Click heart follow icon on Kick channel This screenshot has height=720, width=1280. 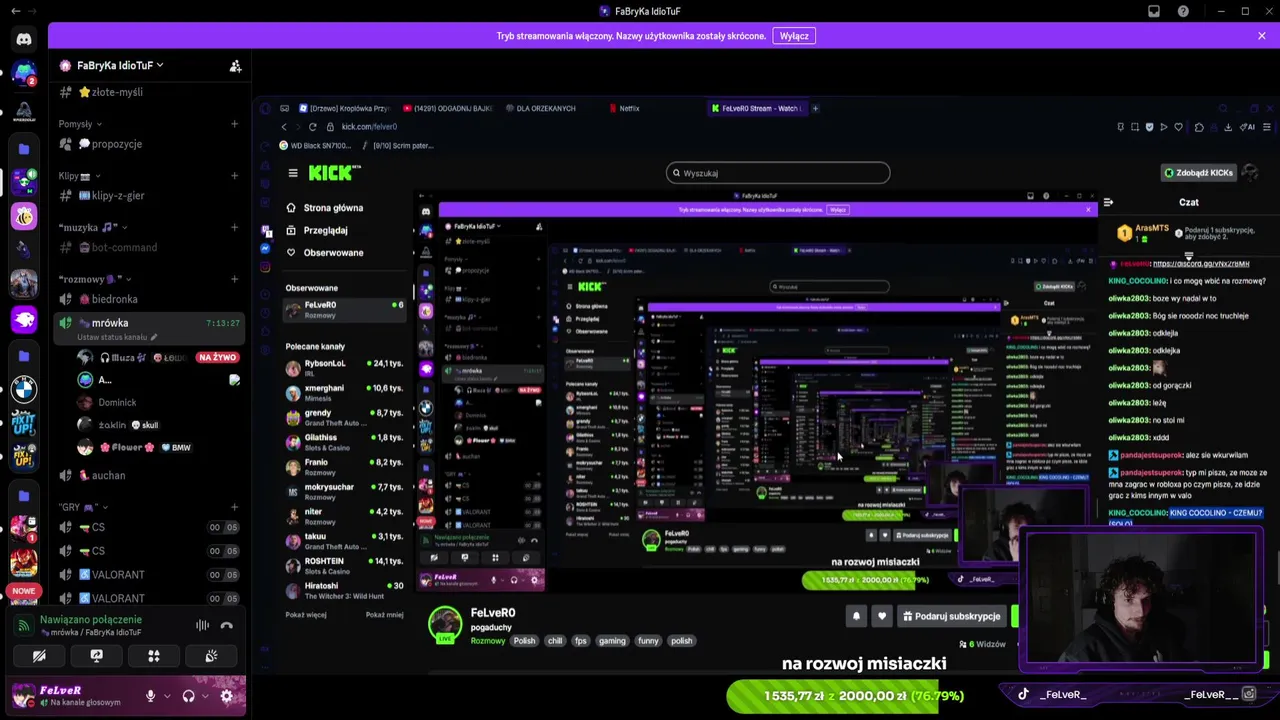[881, 616]
